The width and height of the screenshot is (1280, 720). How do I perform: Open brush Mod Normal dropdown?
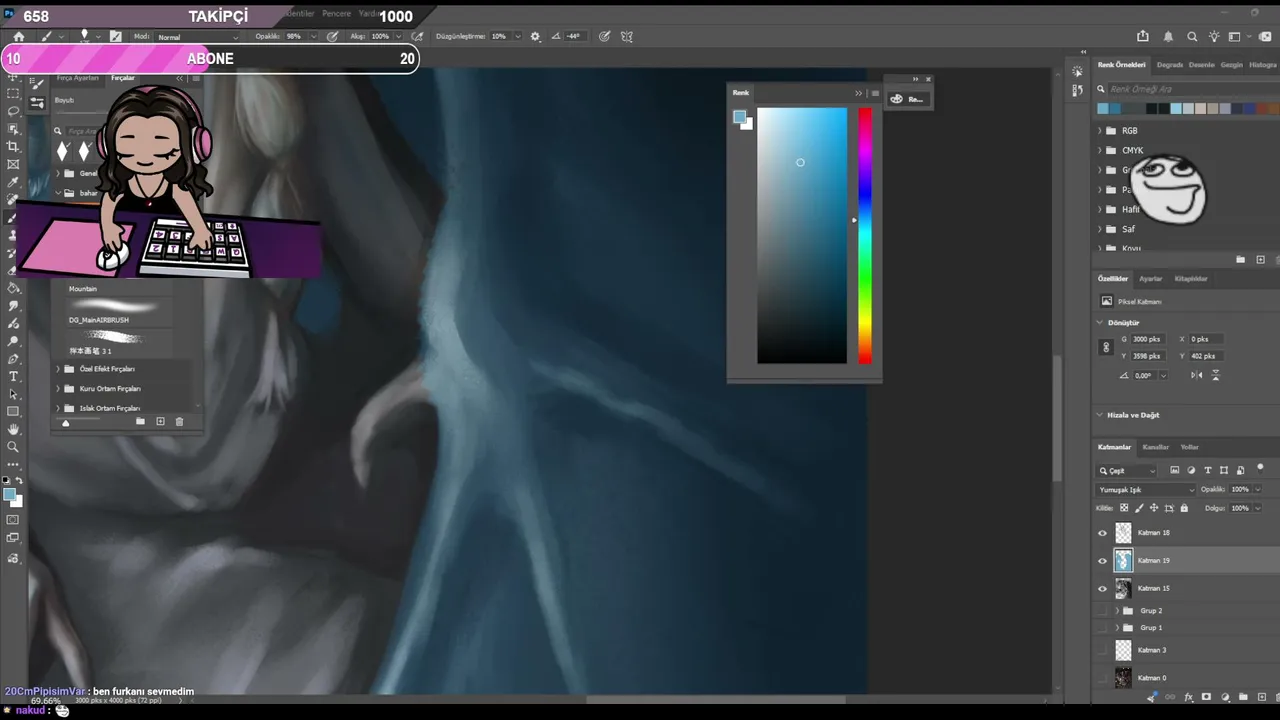197,37
